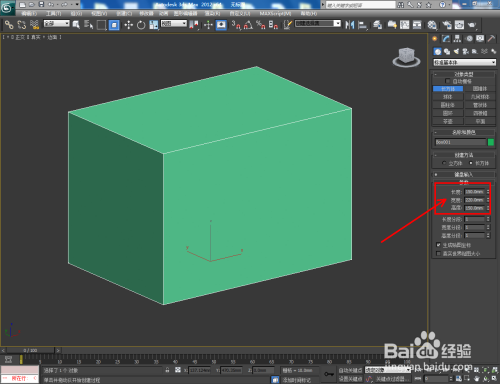
Task: Click the highlighted Box object type button
Action: pos(448,89)
